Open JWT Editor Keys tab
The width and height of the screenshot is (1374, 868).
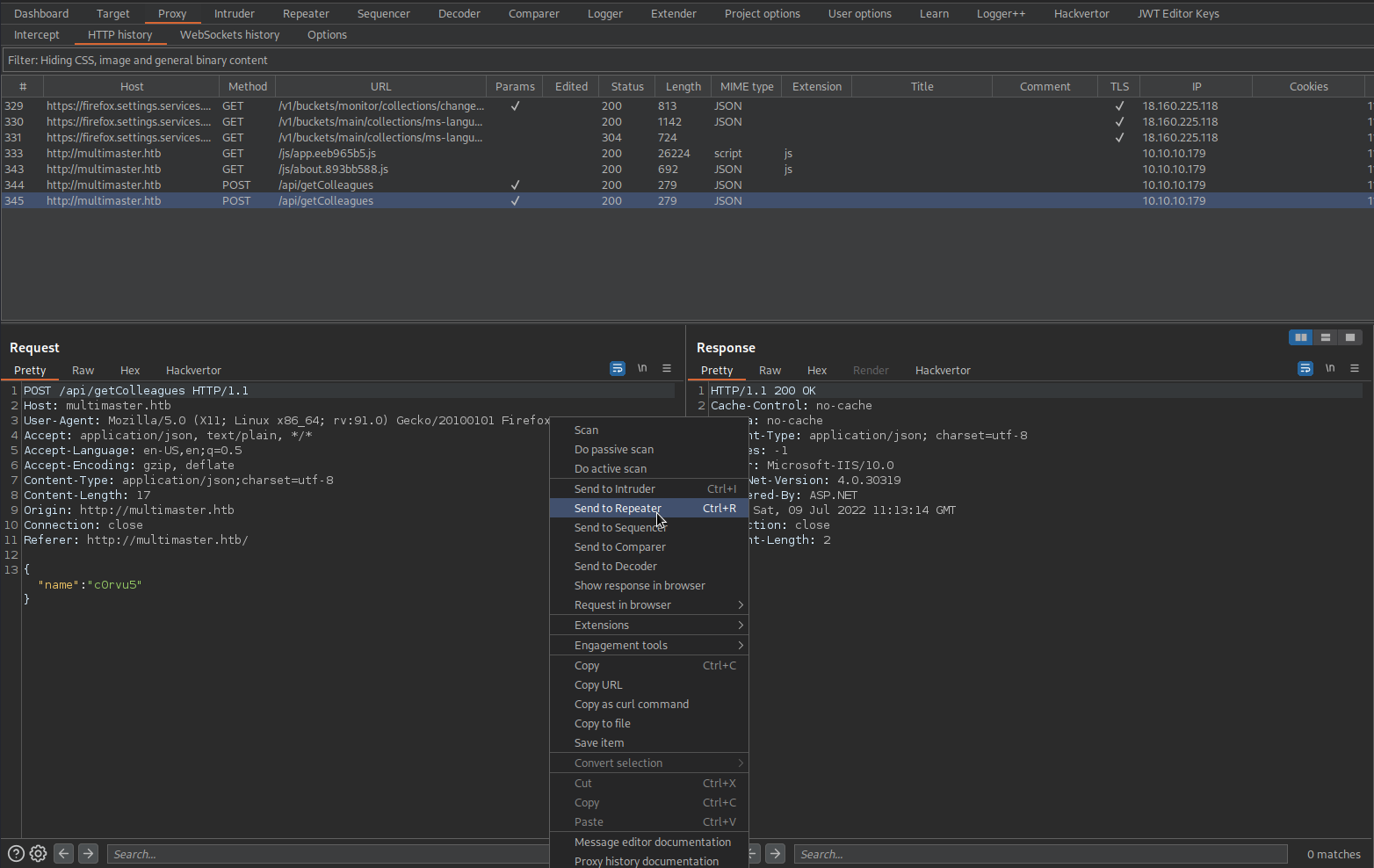[1177, 13]
